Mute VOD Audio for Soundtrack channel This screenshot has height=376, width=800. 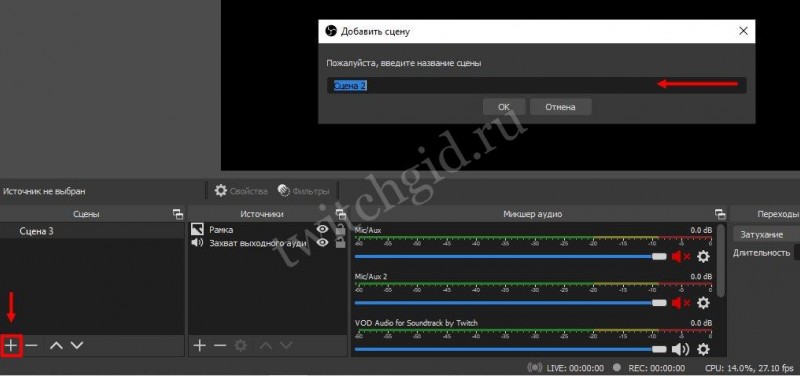(x=680, y=349)
